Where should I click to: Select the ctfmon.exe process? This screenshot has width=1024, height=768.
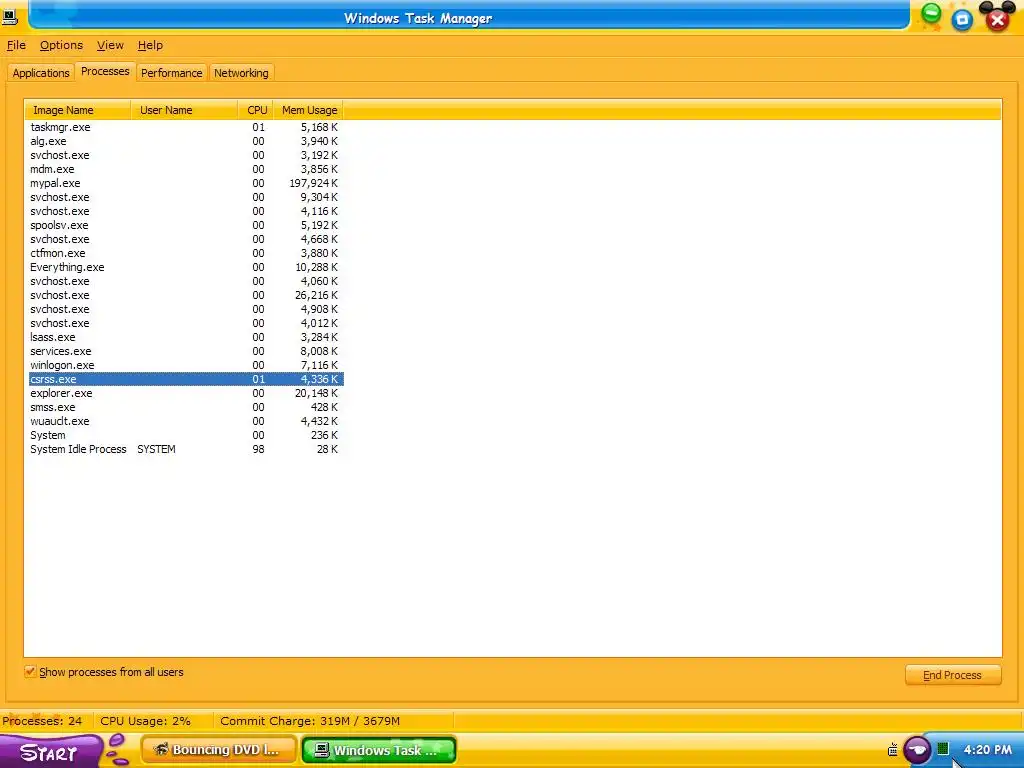coord(185,253)
